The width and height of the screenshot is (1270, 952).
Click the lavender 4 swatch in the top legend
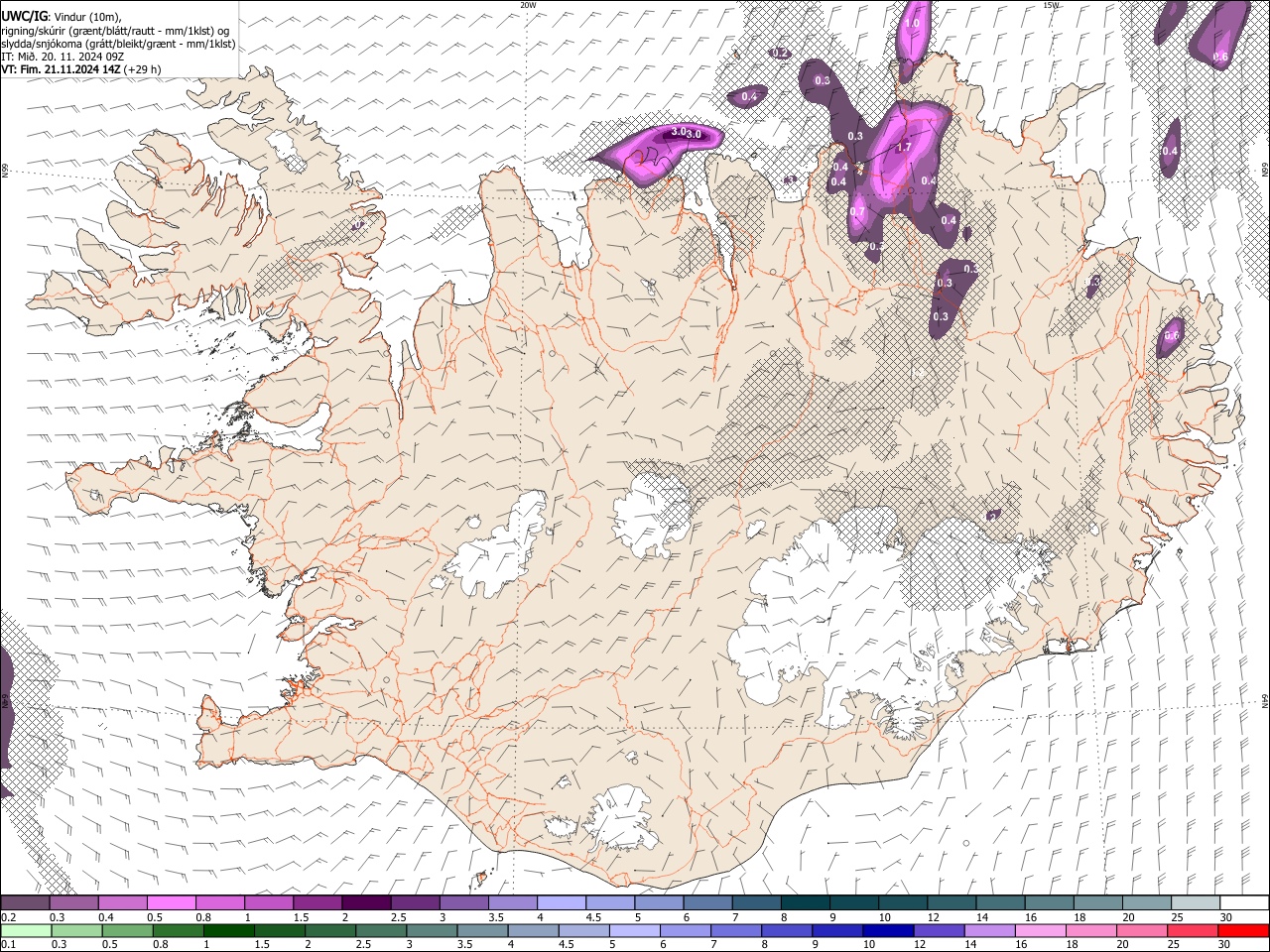[561, 903]
